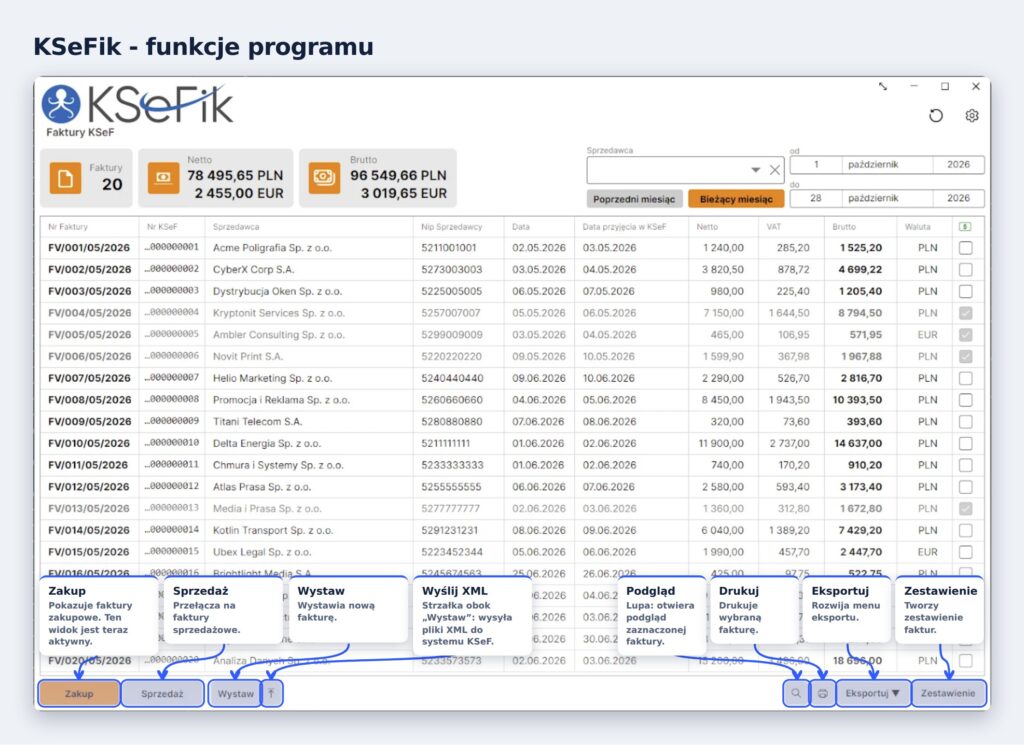The height and width of the screenshot is (745, 1024).
Task: Send XML via arrow beside Wystaw
Action: click(x=272, y=693)
